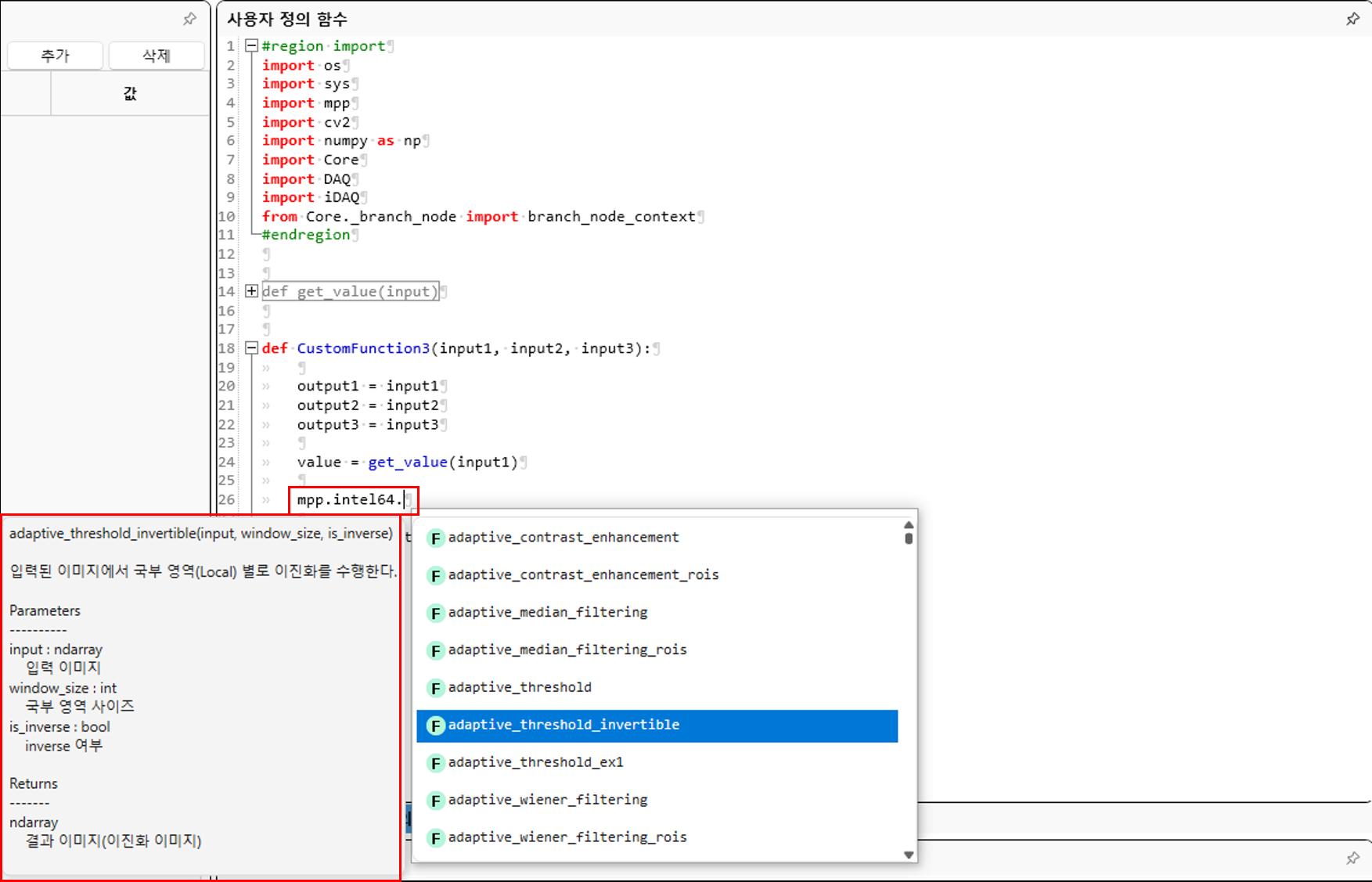Screen dimensions: 1372x882
Task: Click the 값 column header
Action: (130, 94)
